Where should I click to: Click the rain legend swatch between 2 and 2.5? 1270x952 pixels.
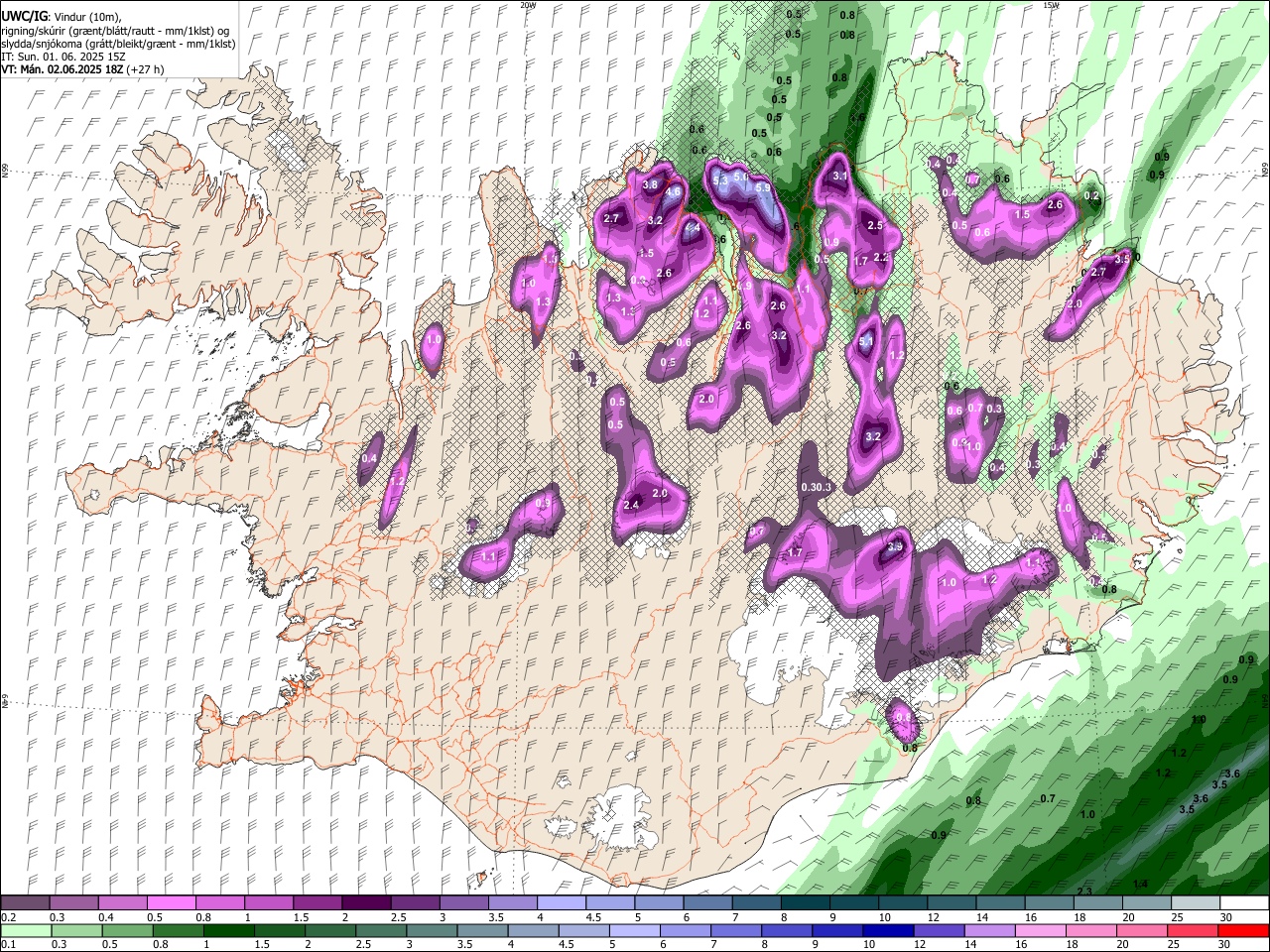pos(329,930)
